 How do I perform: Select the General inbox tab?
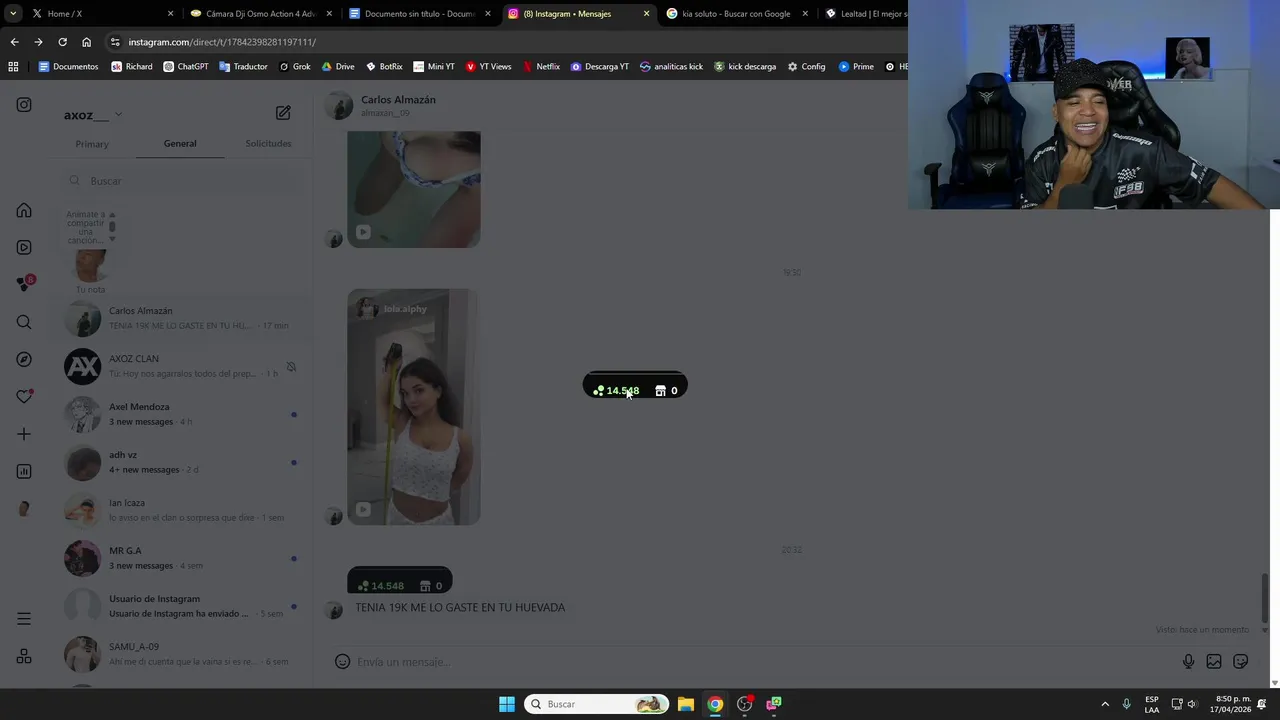pos(180,144)
